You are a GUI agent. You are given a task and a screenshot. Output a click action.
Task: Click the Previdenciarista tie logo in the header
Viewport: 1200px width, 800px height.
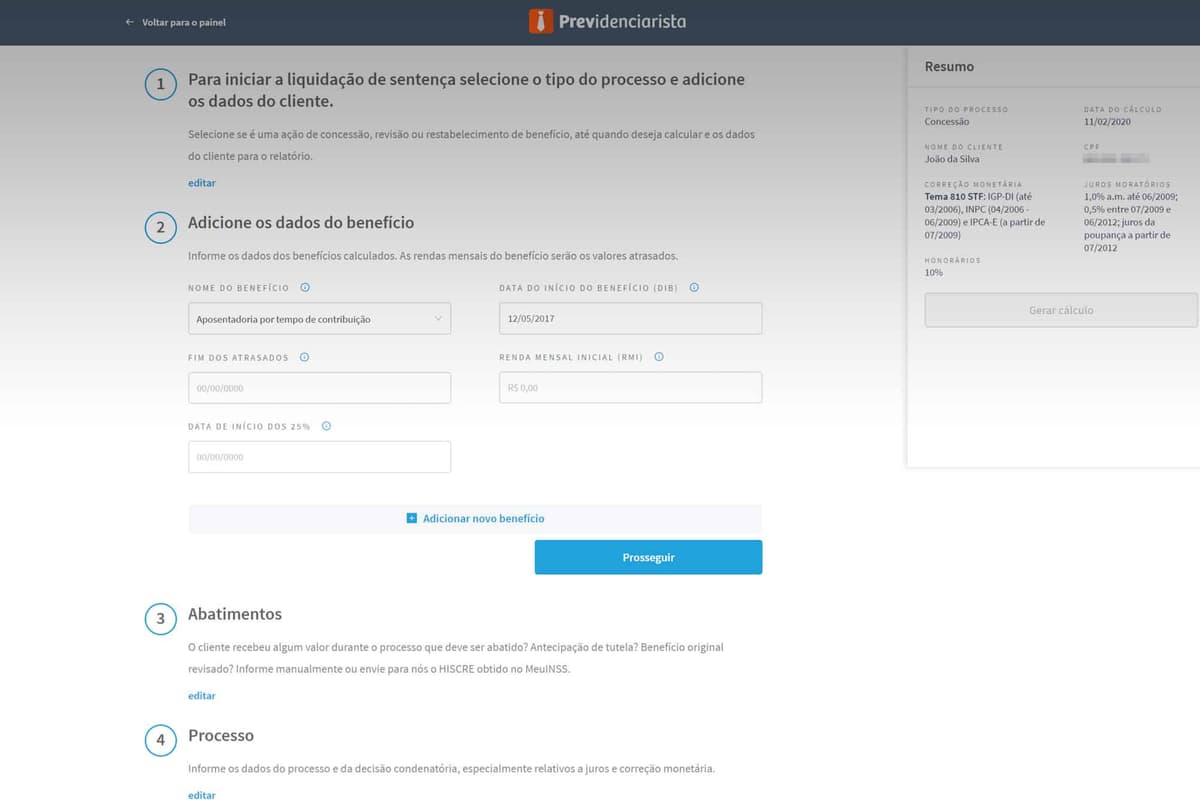[541, 20]
